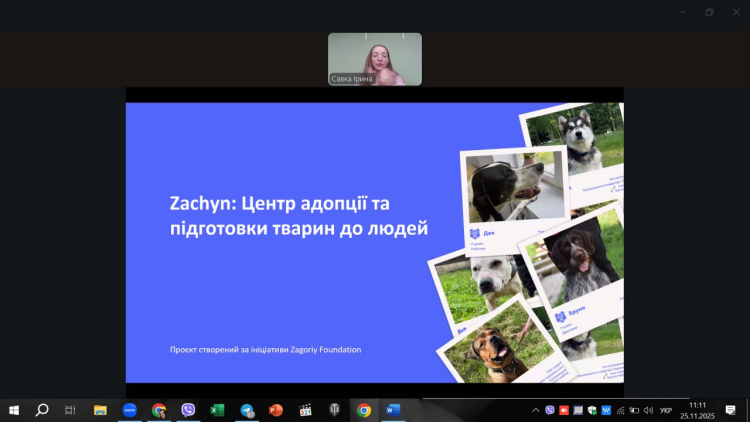Screen dimensions: 750x422
Task: Open the volume control in system tray
Action: tap(648, 410)
